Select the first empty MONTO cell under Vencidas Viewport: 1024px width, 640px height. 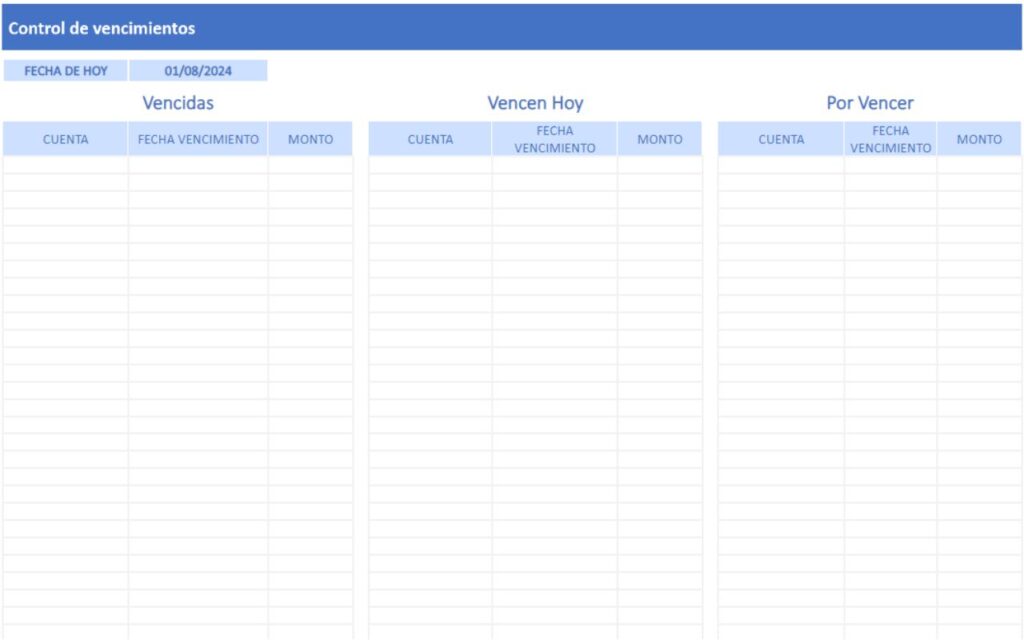311,163
